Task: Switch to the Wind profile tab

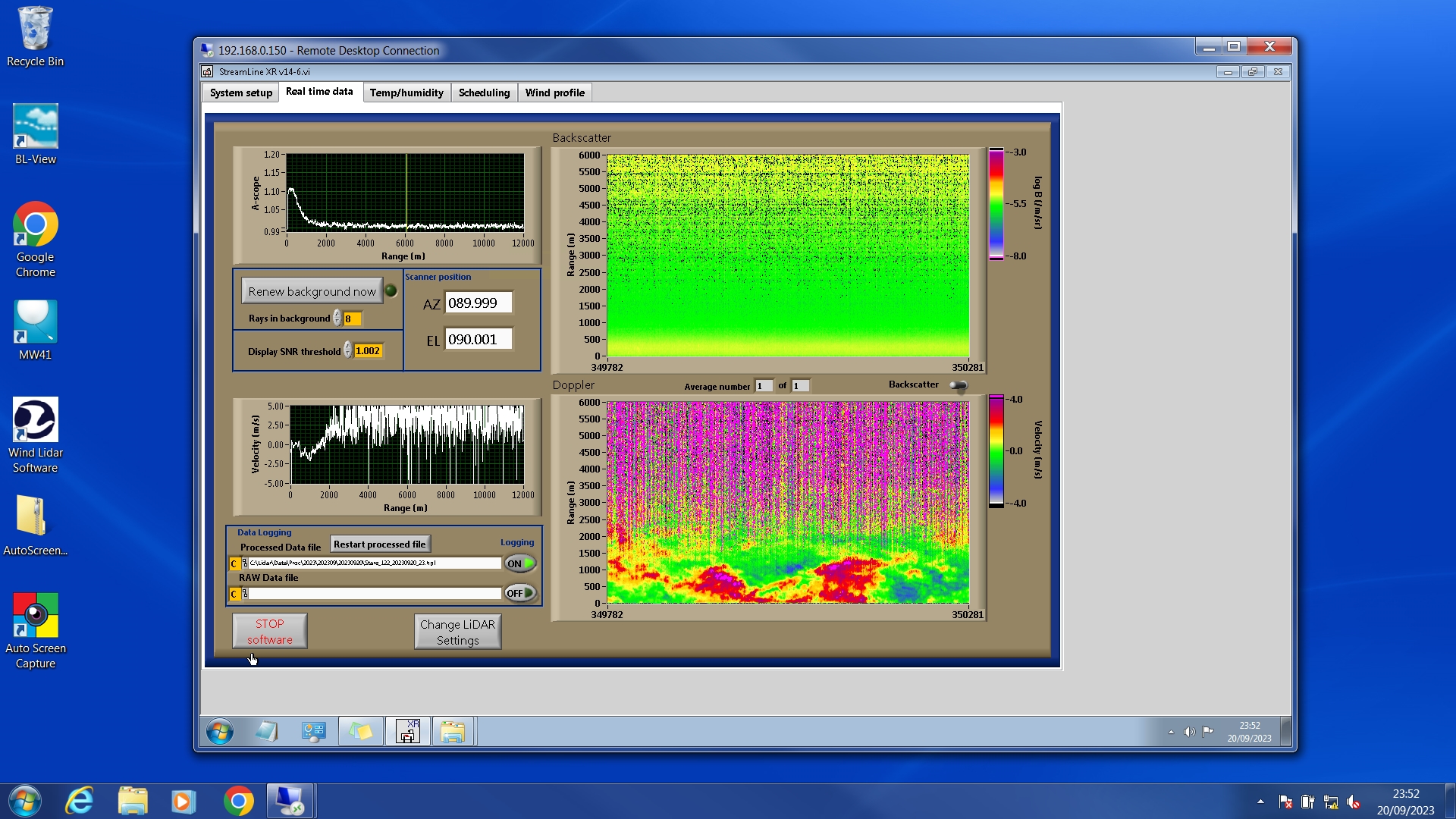Action: pyautogui.click(x=554, y=93)
